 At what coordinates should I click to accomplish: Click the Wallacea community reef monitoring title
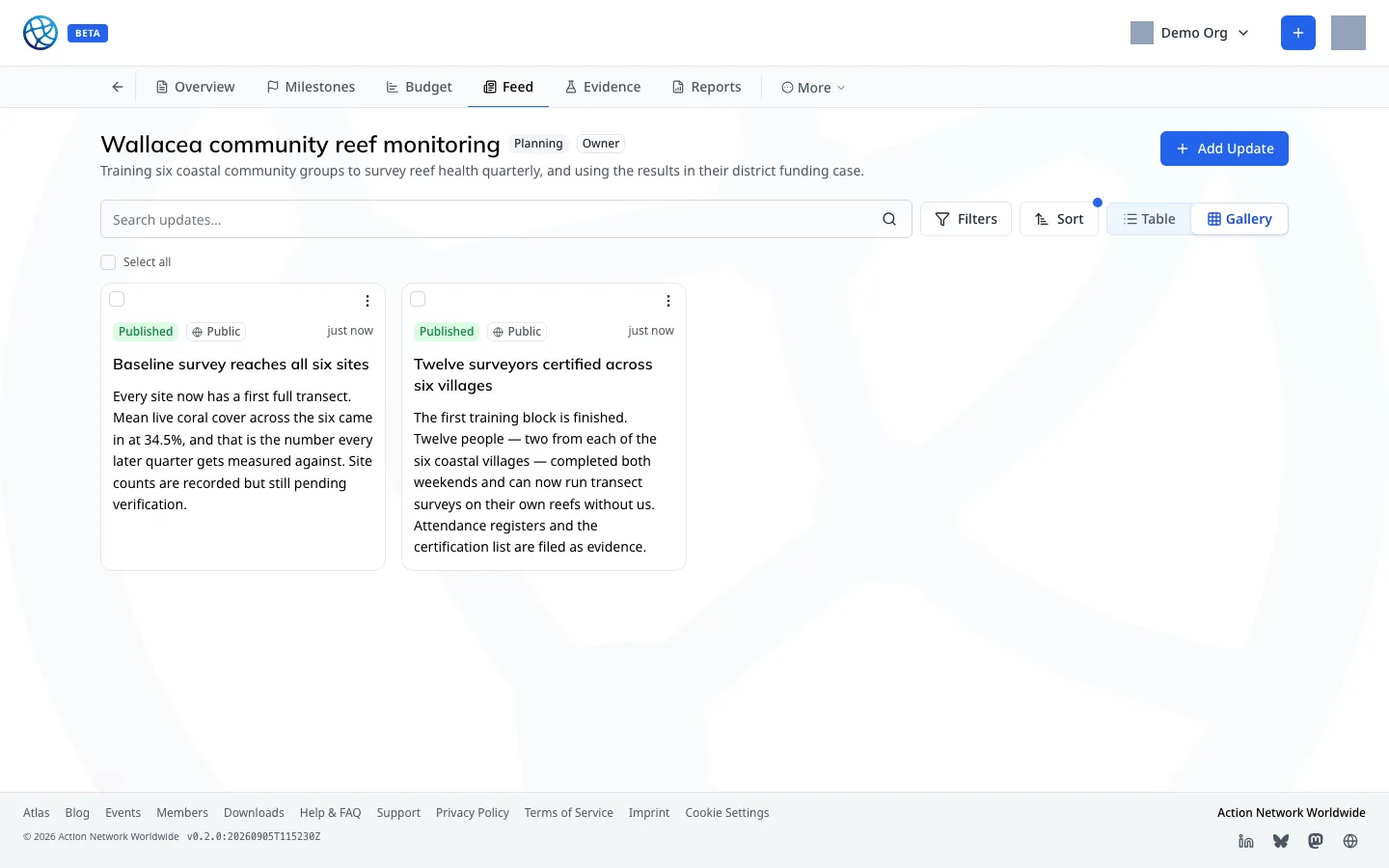(x=300, y=145)
